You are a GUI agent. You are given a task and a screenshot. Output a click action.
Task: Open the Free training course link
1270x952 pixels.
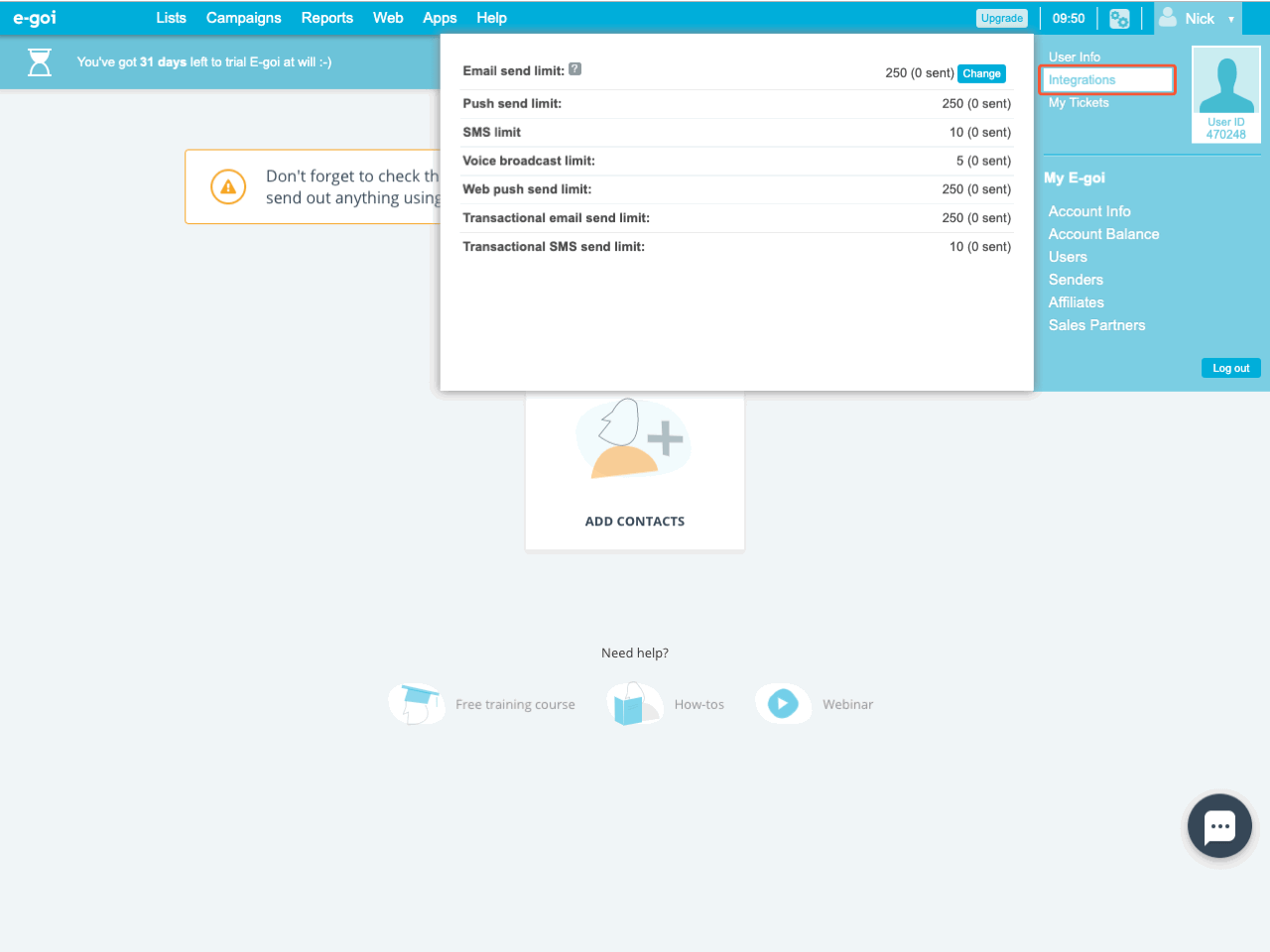point(514,704)
